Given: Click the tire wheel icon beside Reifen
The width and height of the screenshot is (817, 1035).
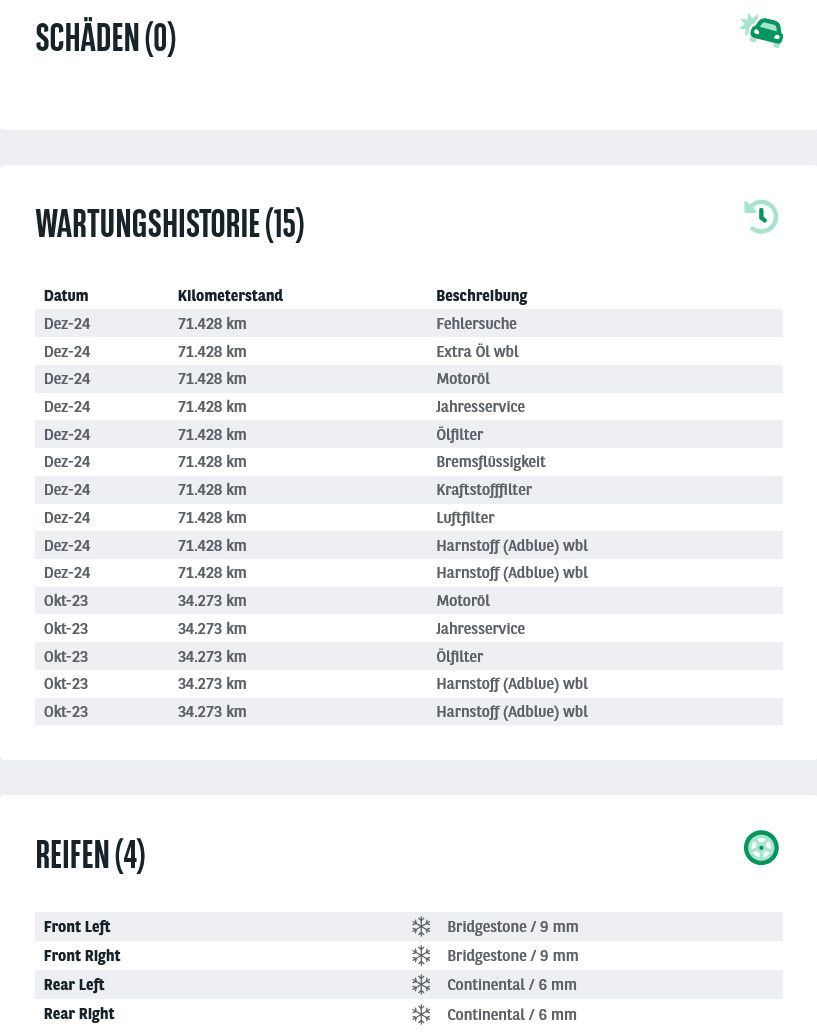Looking at the screenshot, I should 761,848.
